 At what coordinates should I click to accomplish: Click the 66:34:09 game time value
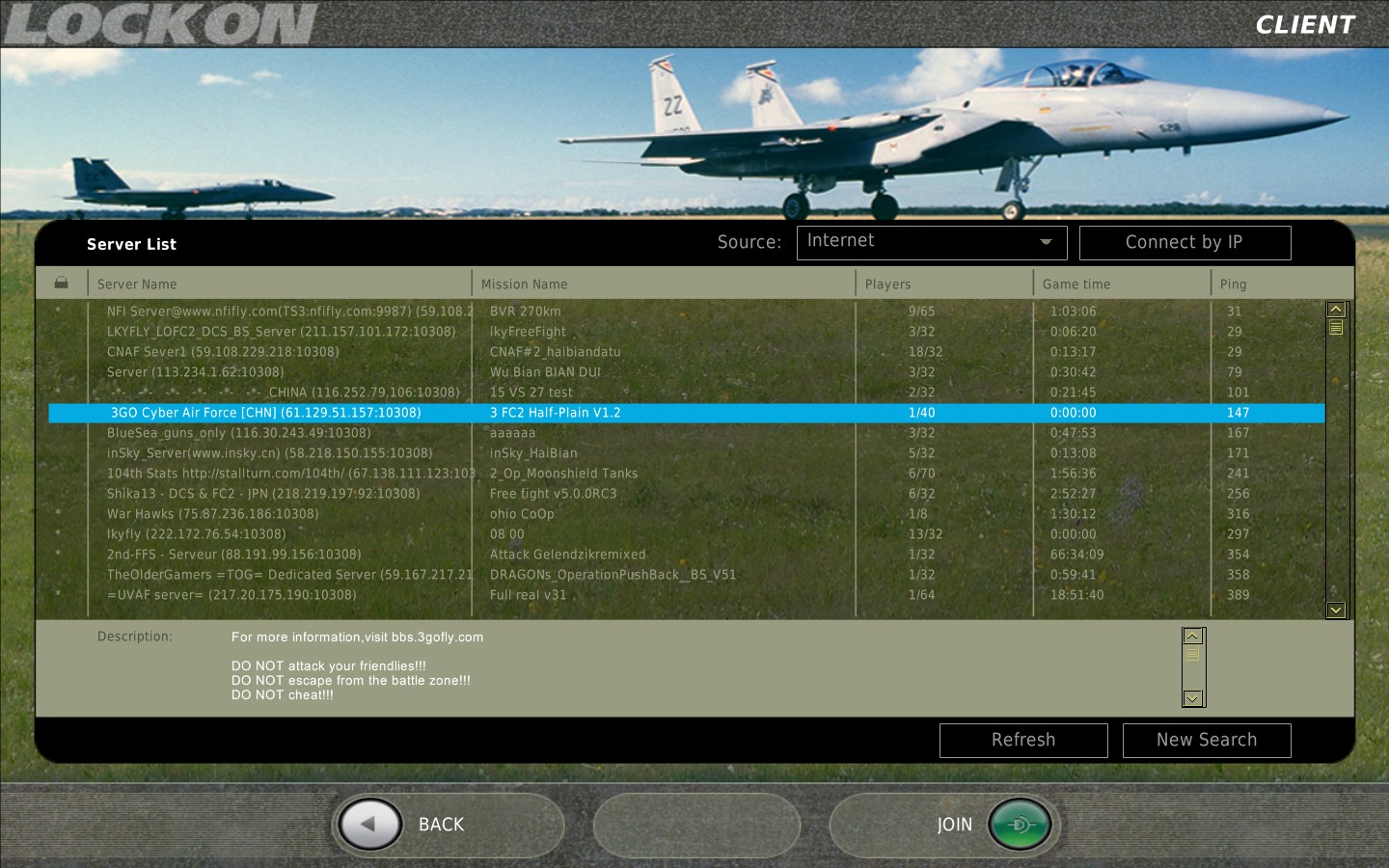pyautogui.click(x=1076, y=555)
